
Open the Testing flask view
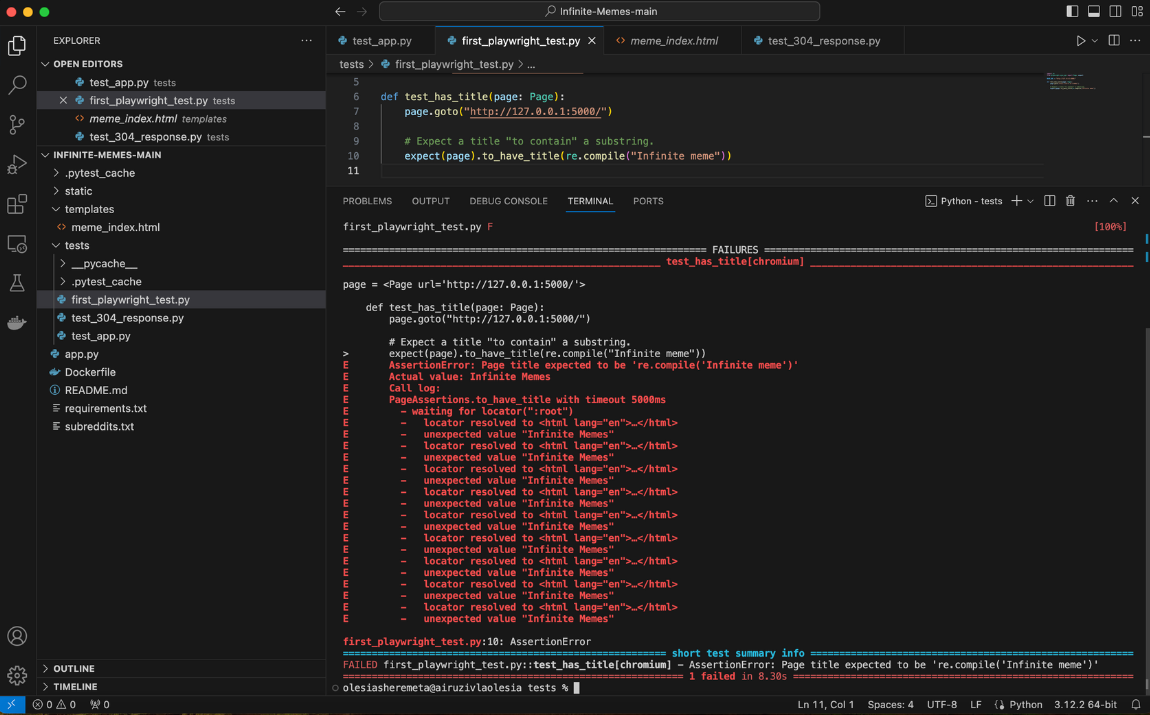point(16,283)
